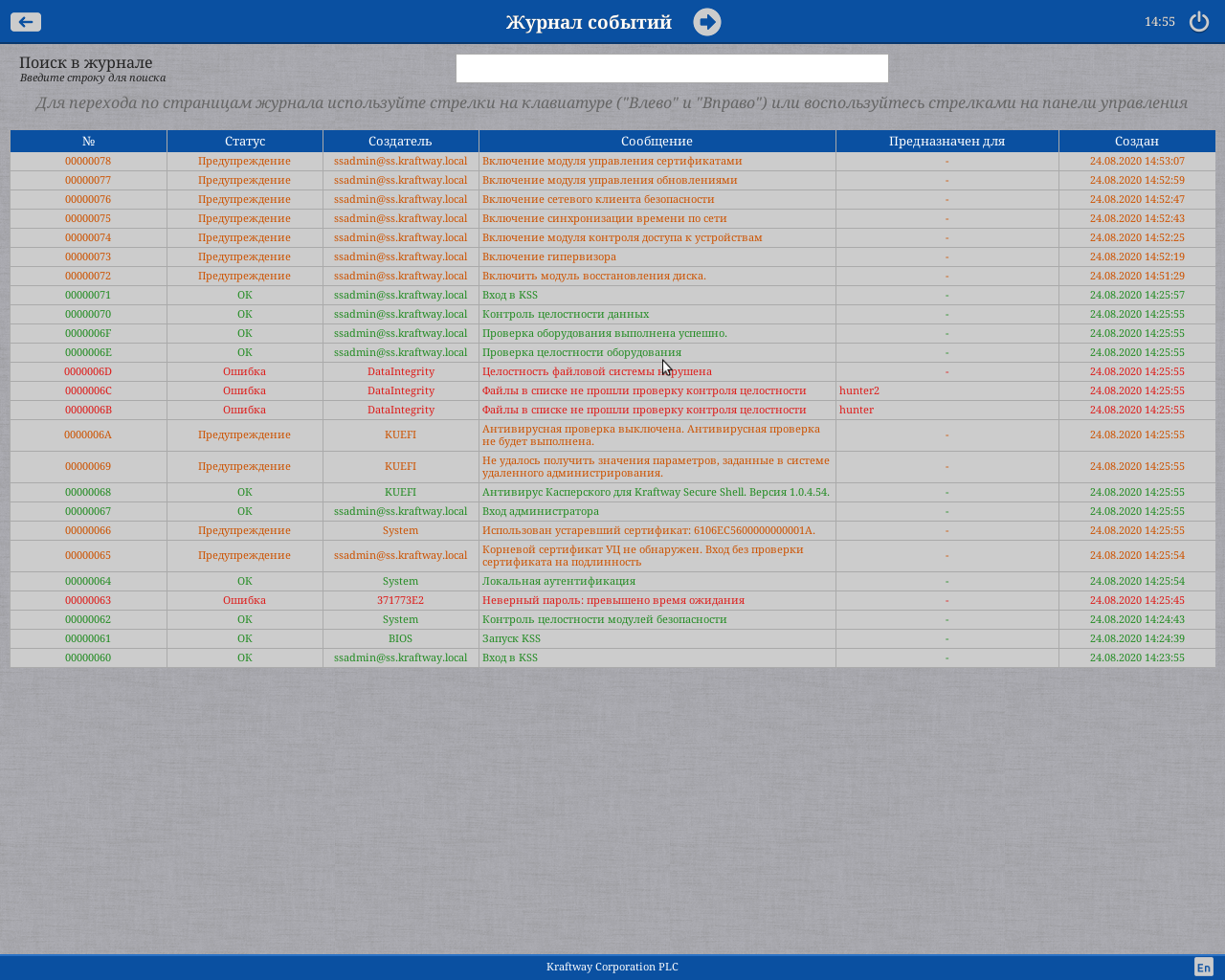This screenshot has width=1225, height=980.
Task: Select the Включение гипервизора message
Action: pyautogui.click(x=549, y=256)
